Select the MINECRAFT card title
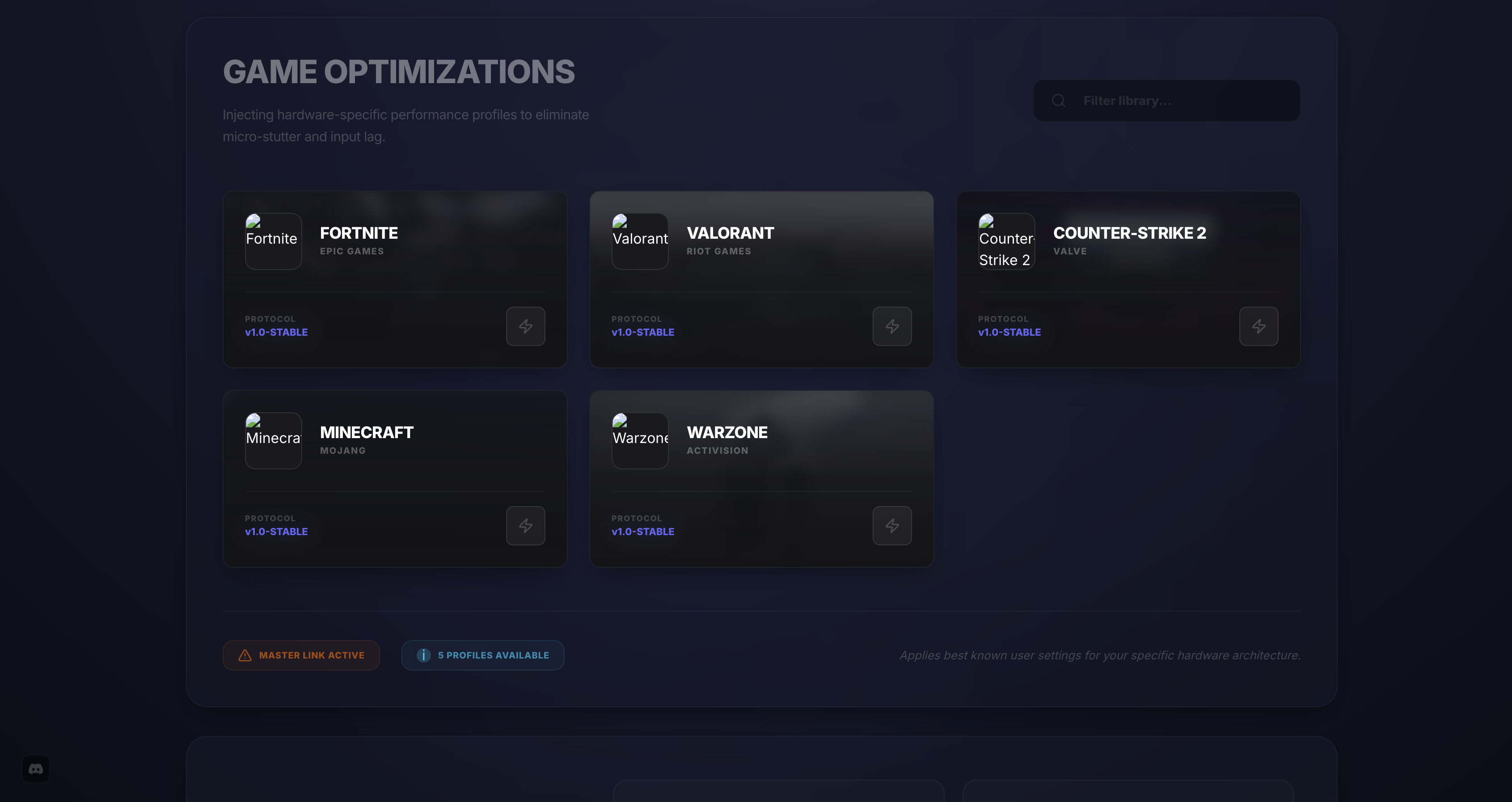The image size is (1512, 802). coord(366,433)
